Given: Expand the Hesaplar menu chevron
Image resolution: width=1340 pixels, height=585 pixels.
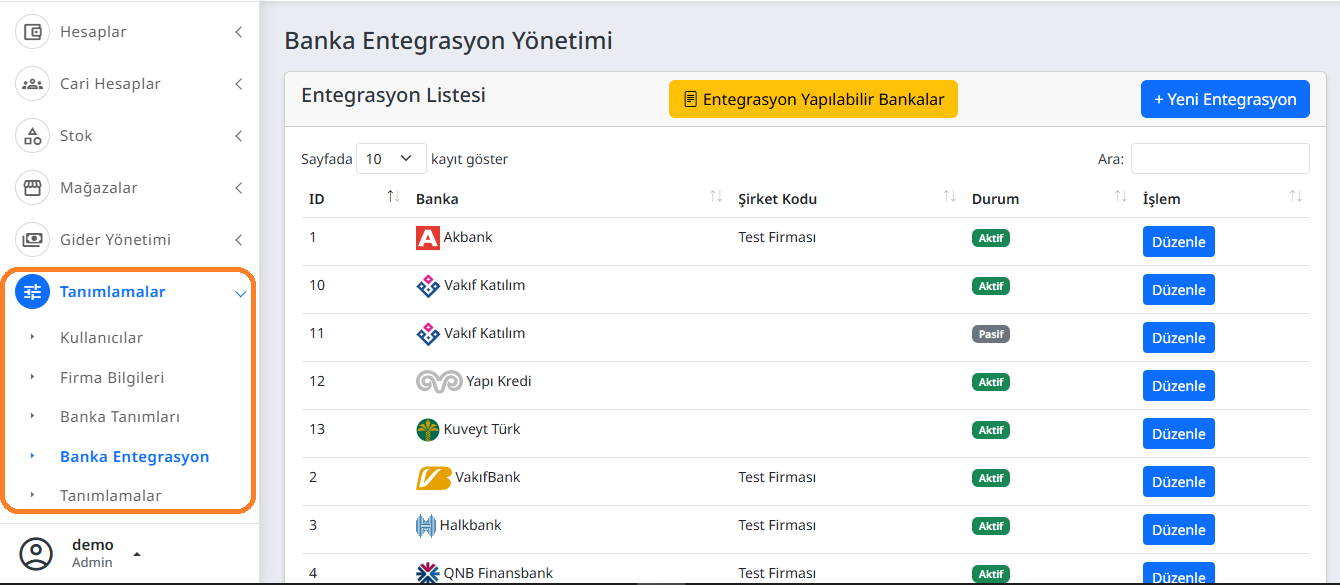Looking at the screenshot, I should (238, 31).
